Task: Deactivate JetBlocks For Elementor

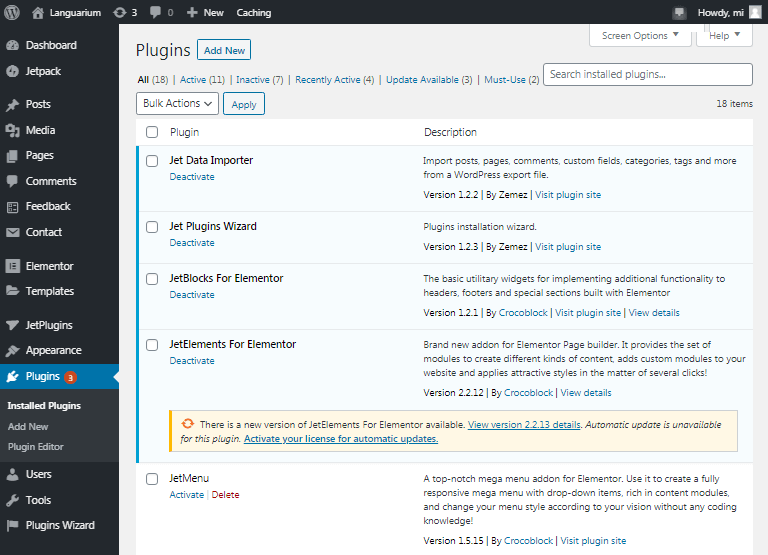Action: [x=192, y=295]
